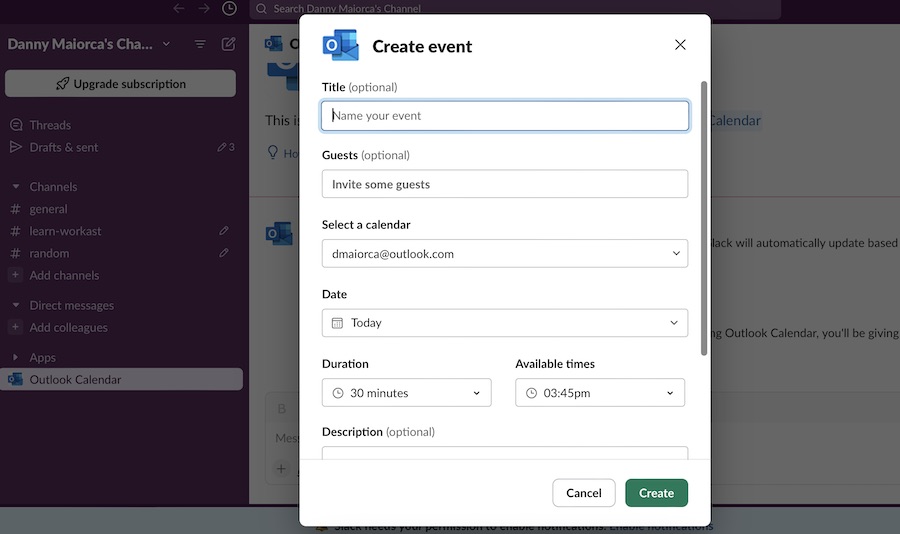Click the Title input field
Image resolution: width=900 pixels, height=534 pixels.
(x=505, y=116)
